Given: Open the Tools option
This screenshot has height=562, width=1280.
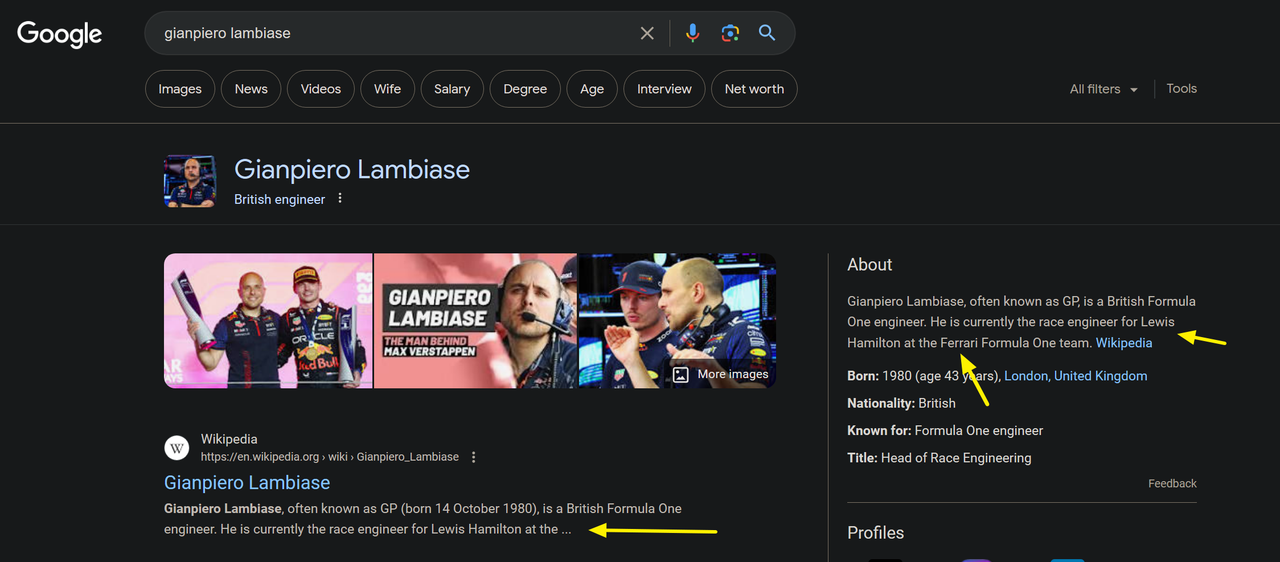Looking at the screenshot, I should click(x=1181, y=88).
